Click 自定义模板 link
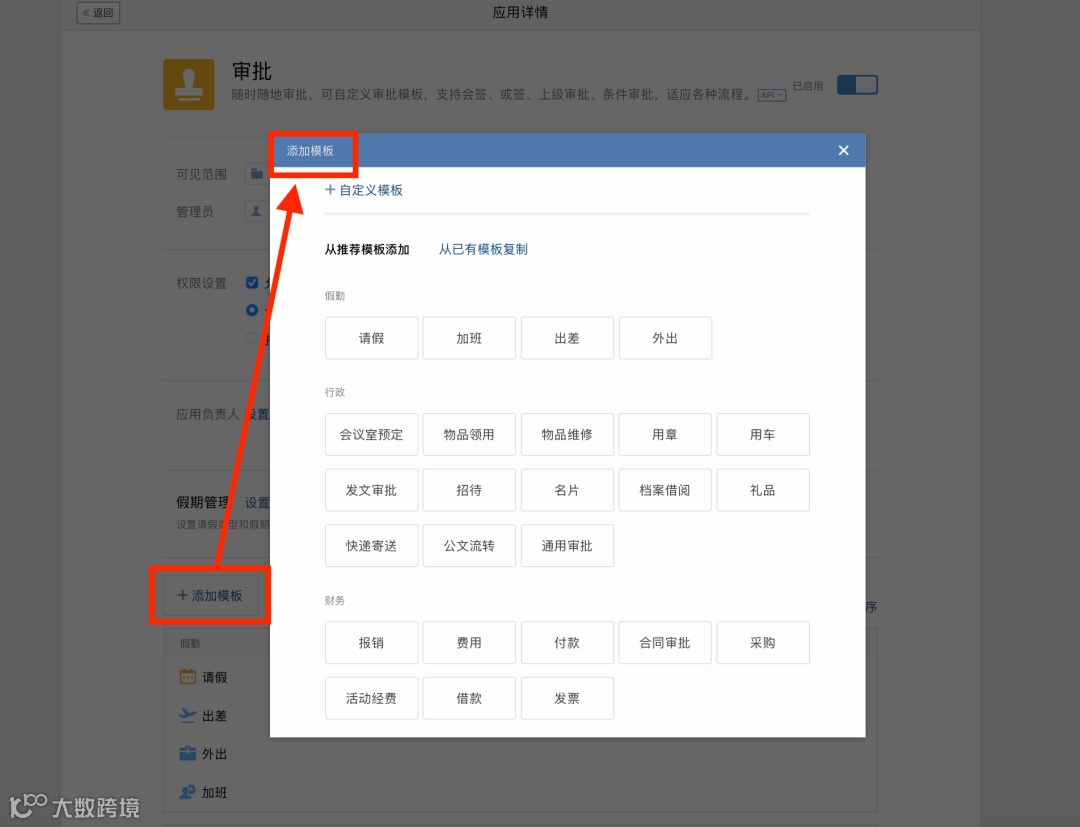The height and width of the screenshot is (827, 1080). click(364, 190)
